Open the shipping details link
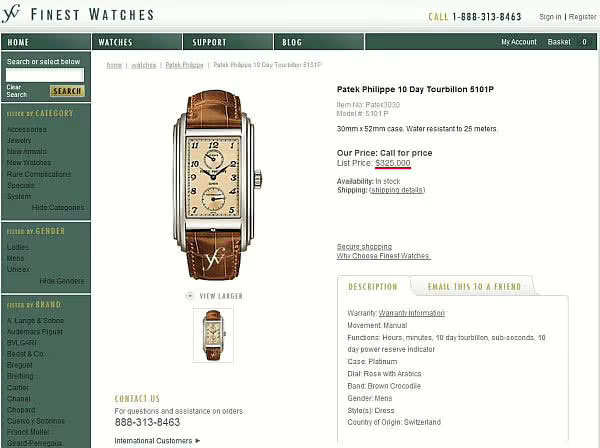 (397, 190)
